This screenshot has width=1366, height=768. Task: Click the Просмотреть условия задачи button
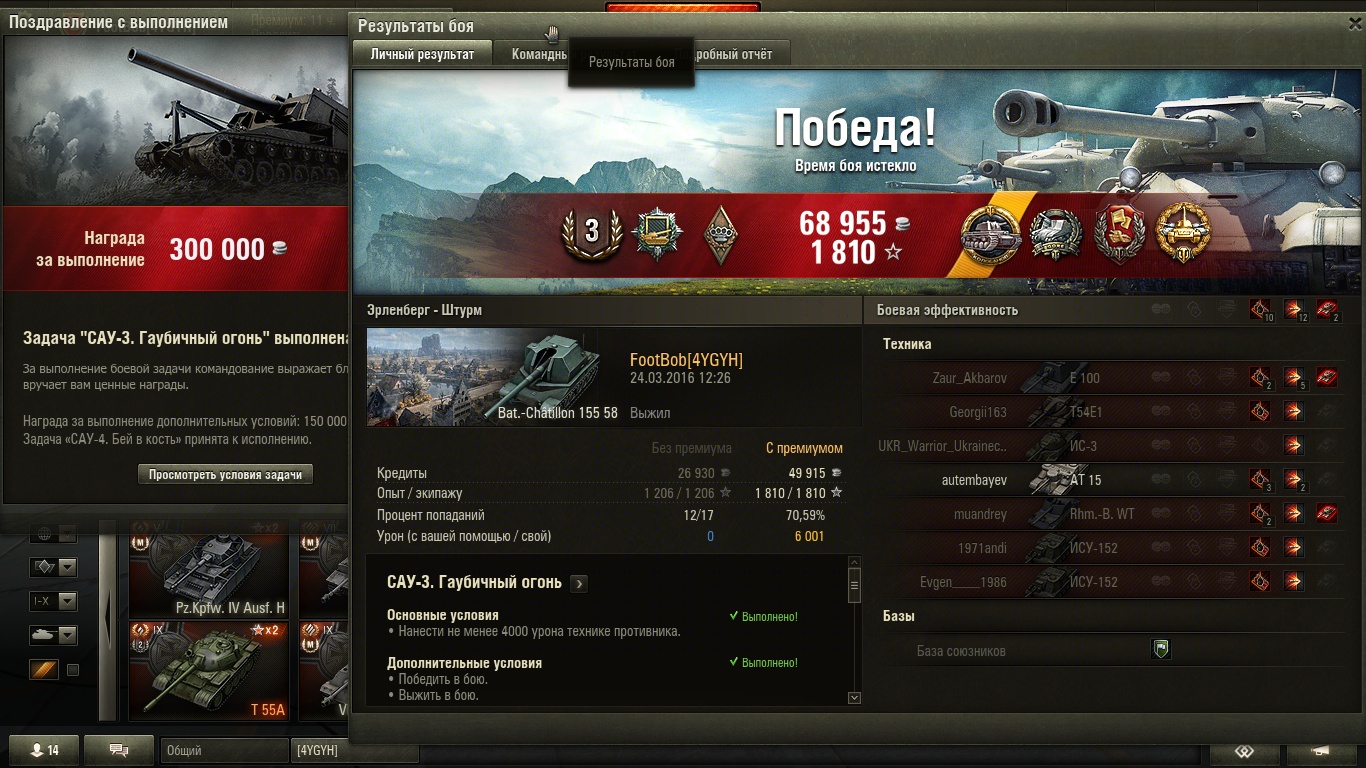(225, 474)
